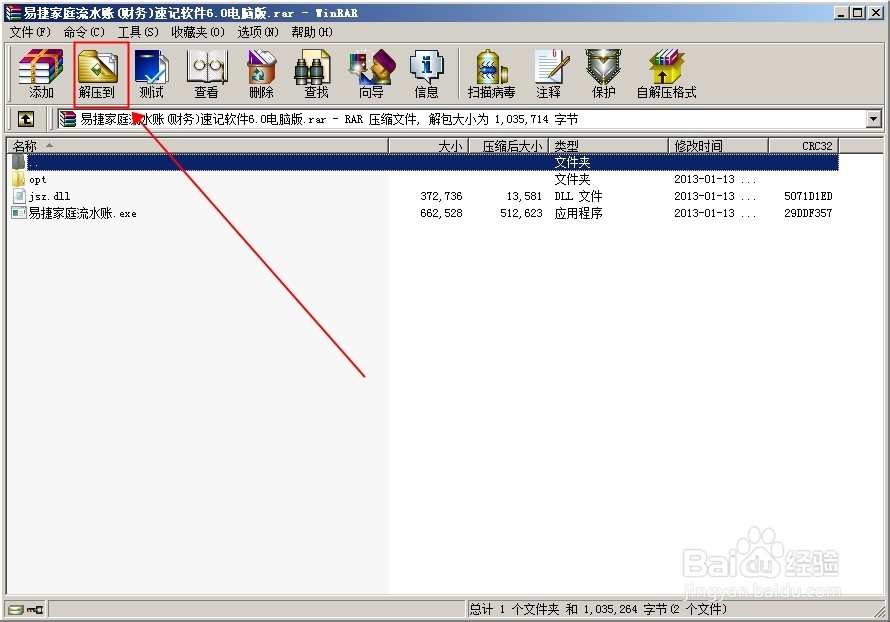Click the 删除 (Delete) toolbar icon
The width and height of the screenshot is (890, 622).
(x=262, y=74)
